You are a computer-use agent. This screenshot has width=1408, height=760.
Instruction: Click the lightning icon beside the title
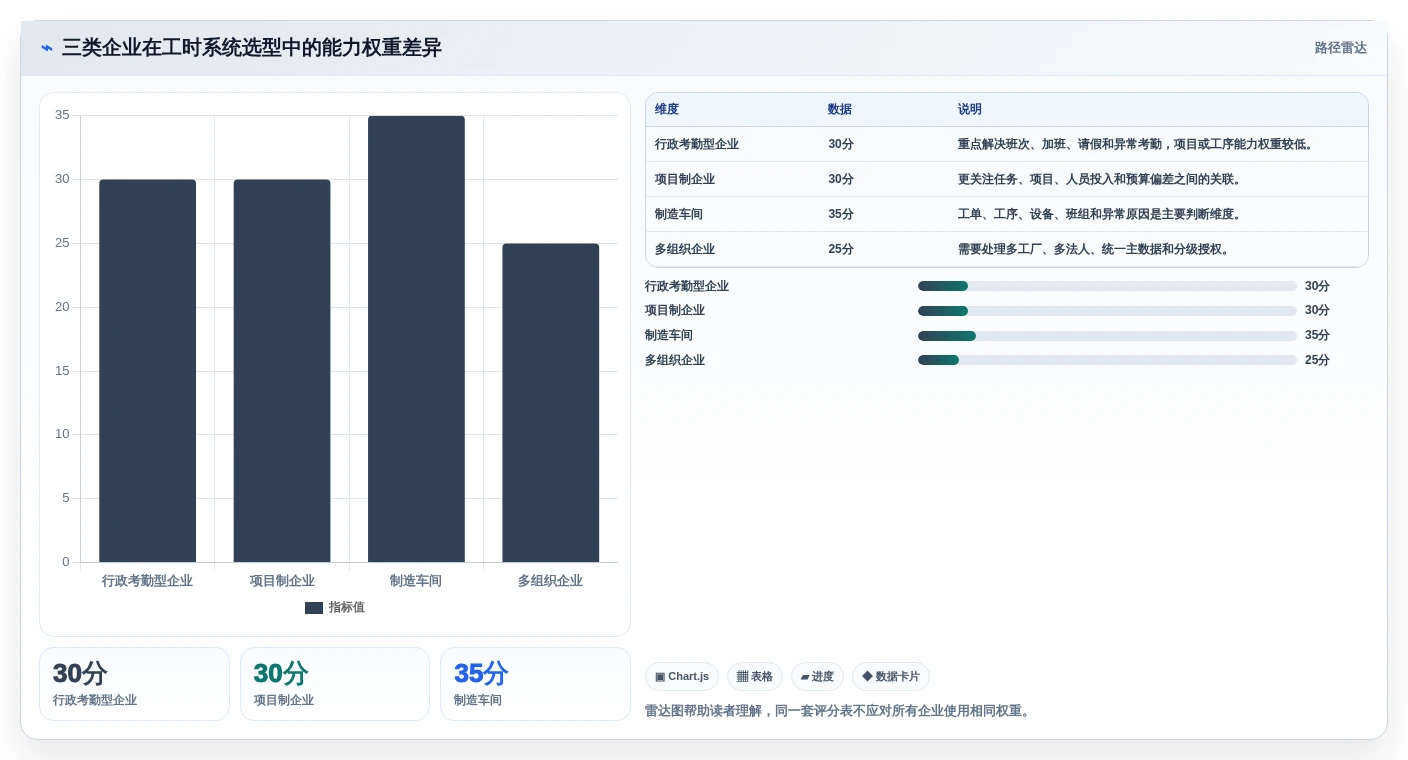click(47, 48)
